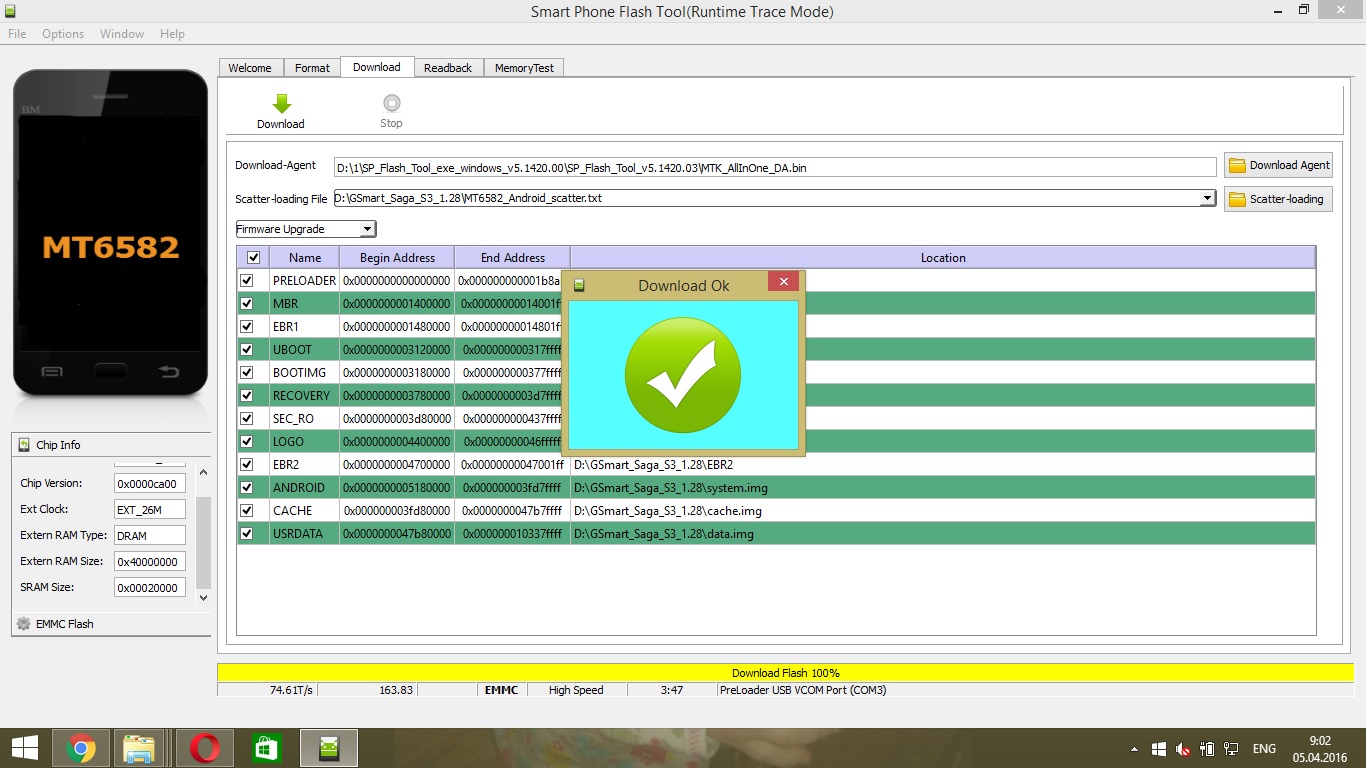Open the Options menu
The width and height of the screenshot is (1366, 768).
pyautogui.click(x=63, y=34)
